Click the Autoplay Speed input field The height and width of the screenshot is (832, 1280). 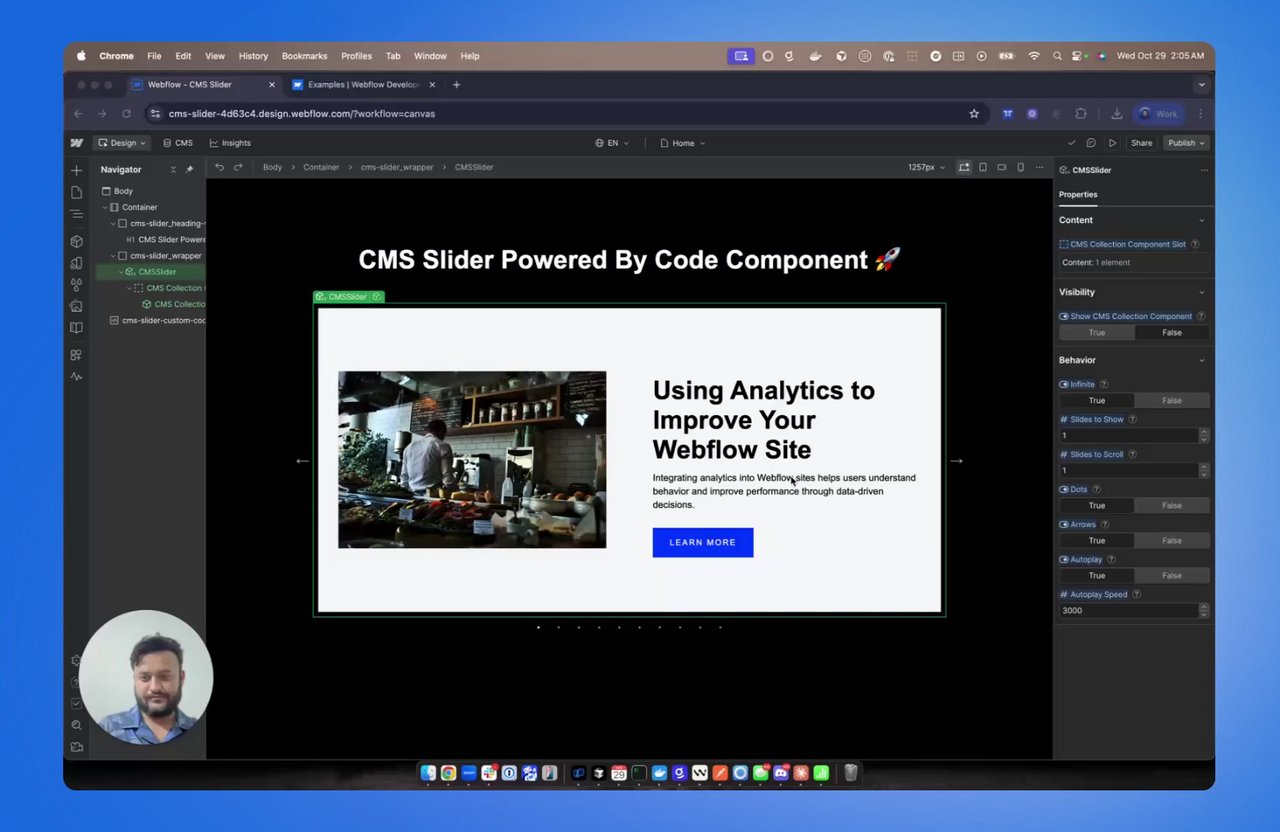click(x=1128, y=610)
